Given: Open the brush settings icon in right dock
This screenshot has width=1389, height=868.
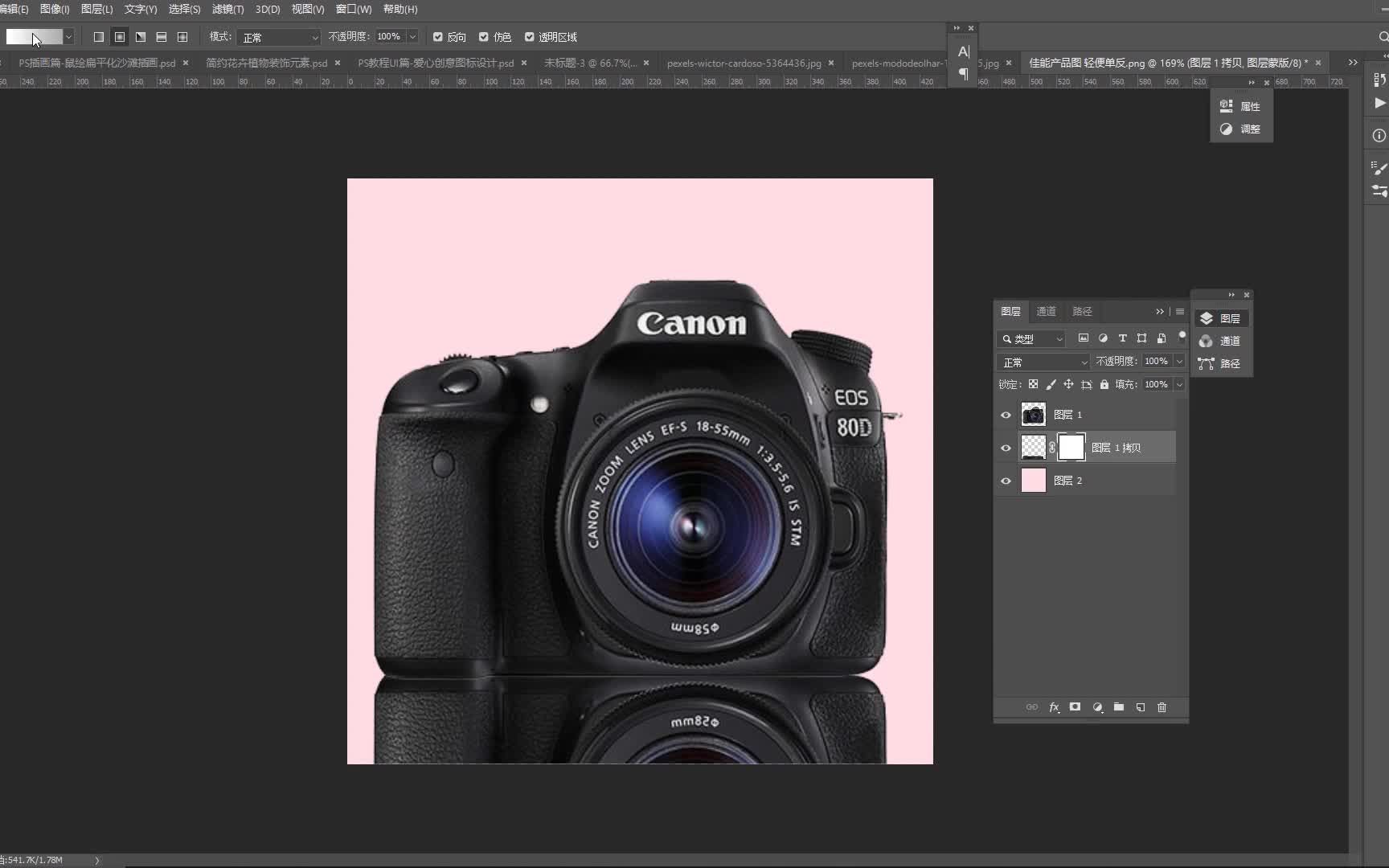Looking at the screenshot, I should click(1379, 167).
